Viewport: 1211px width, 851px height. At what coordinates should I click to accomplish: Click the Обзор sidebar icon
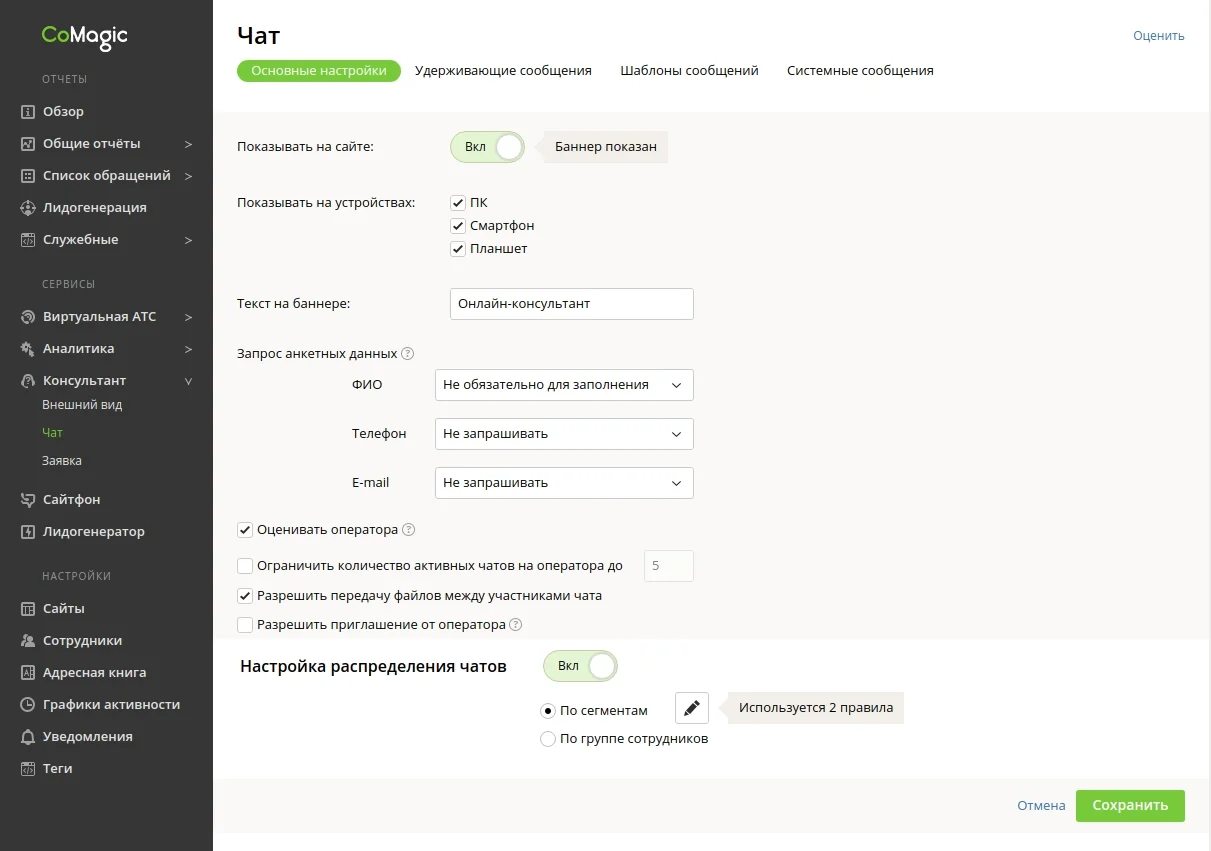[x=28, y=112]
